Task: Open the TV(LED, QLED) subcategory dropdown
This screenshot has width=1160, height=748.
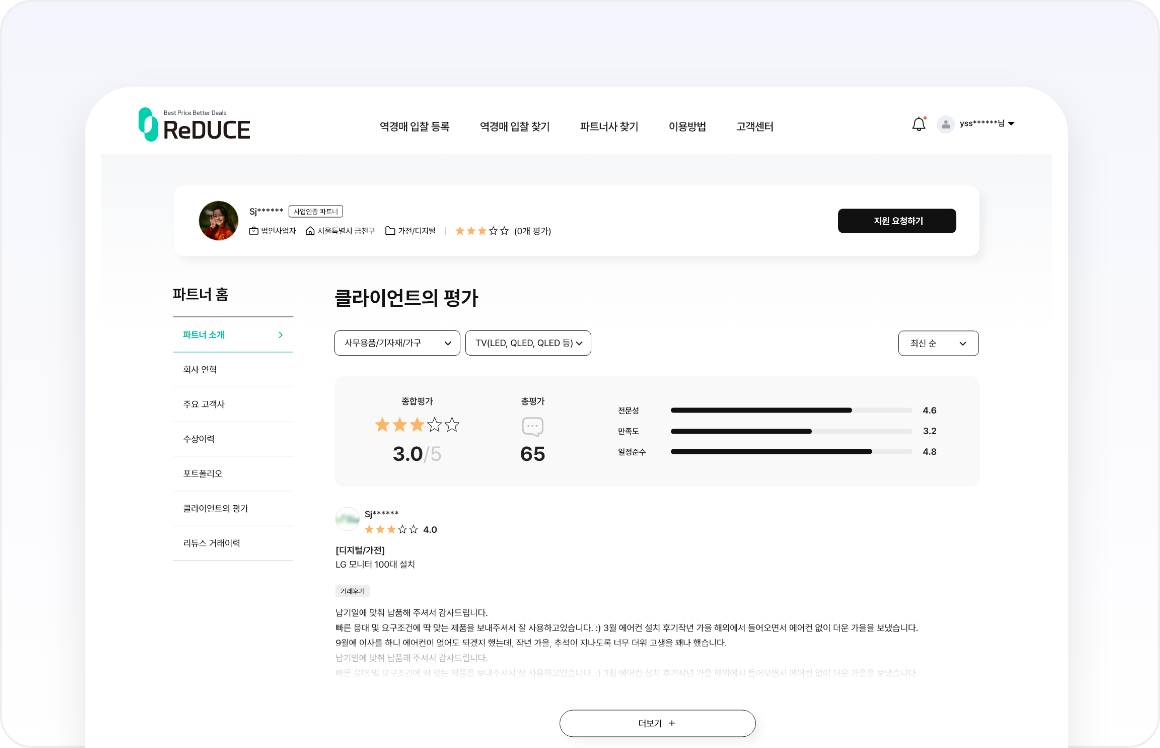Action: 528,343
